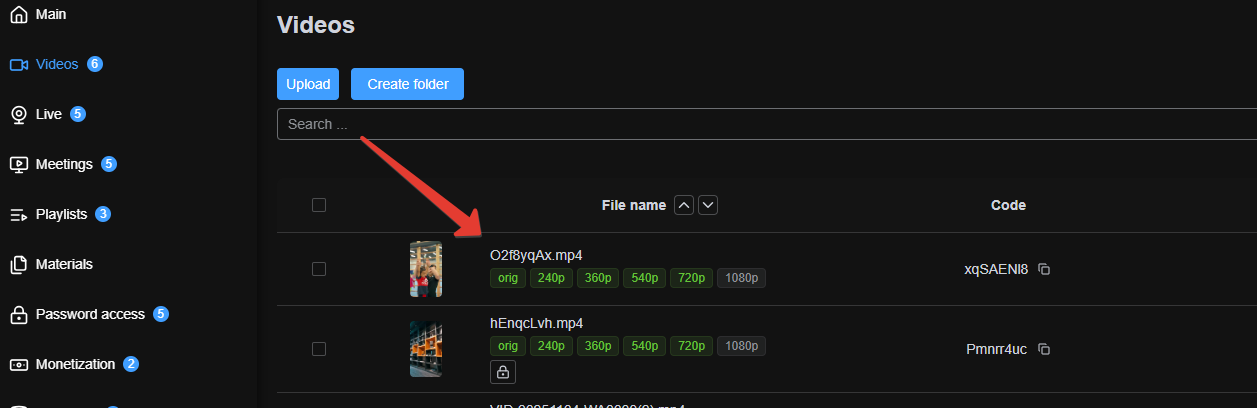
Task: Click the File name column header
Action: 633,205
